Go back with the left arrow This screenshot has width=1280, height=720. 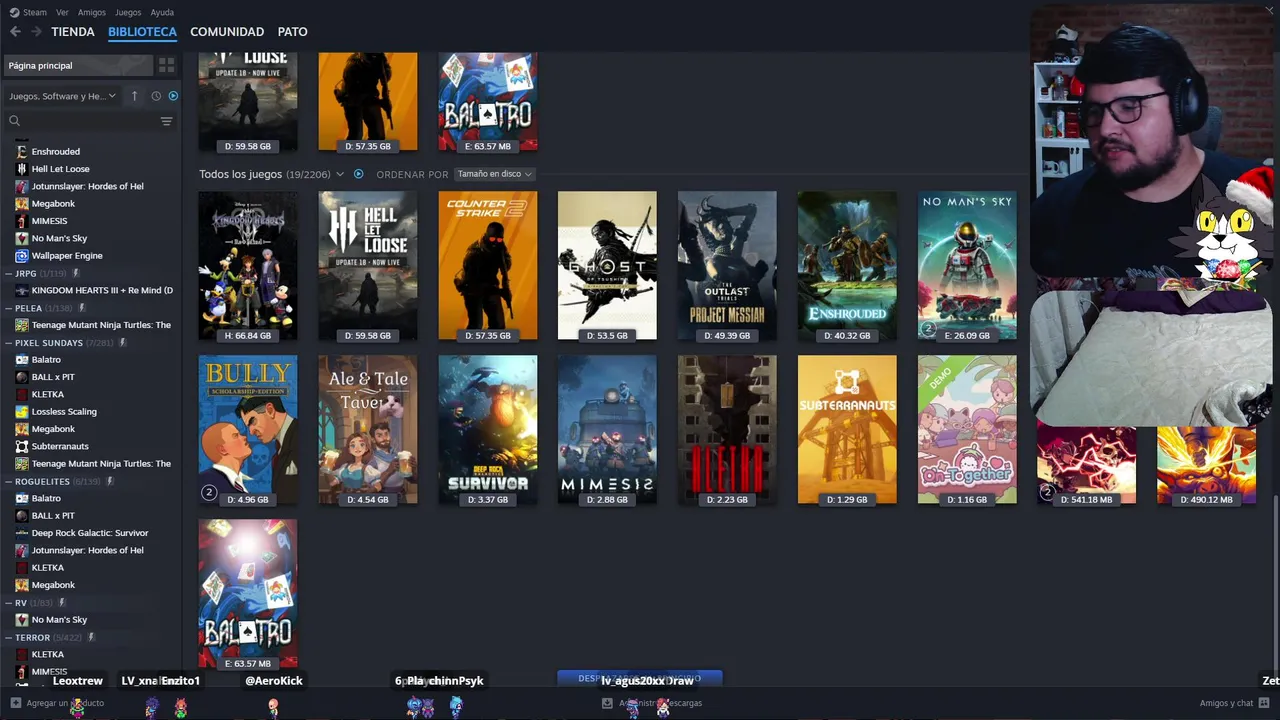coord(15,32)
